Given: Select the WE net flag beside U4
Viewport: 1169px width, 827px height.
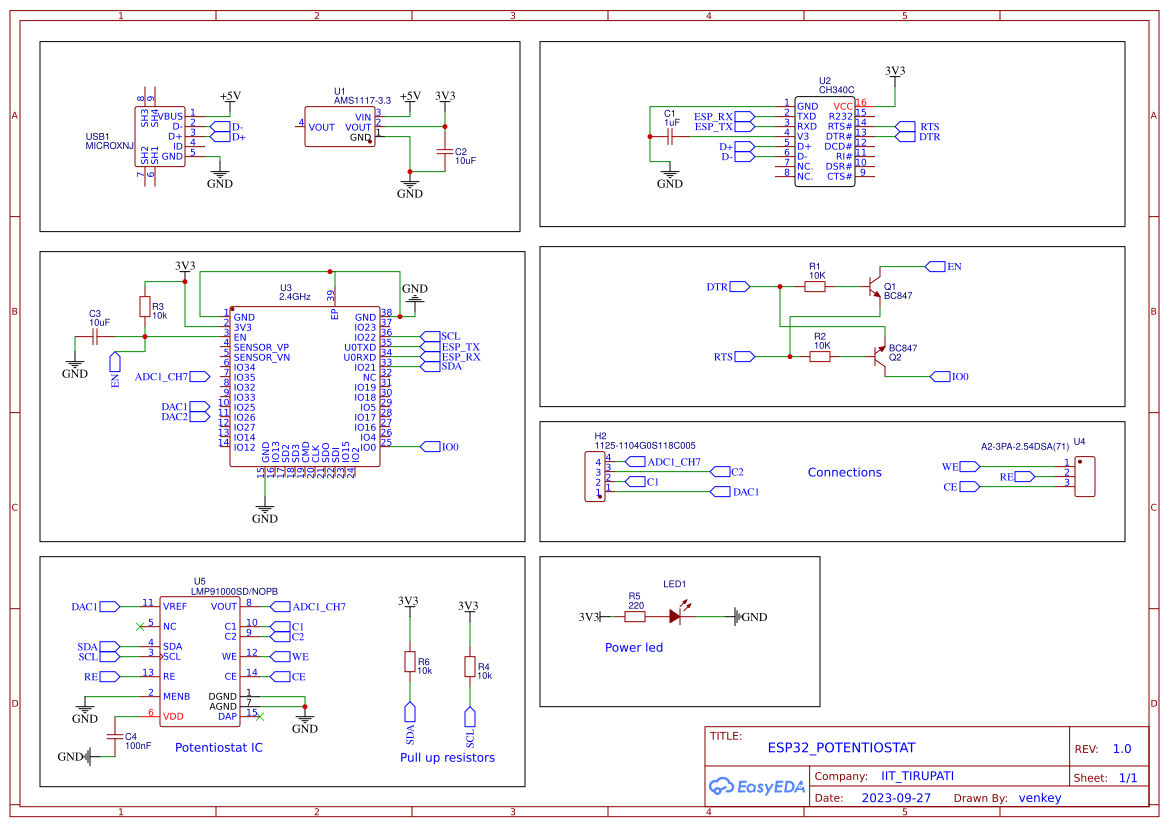Looking at the screenshot, I should [961, 467].
